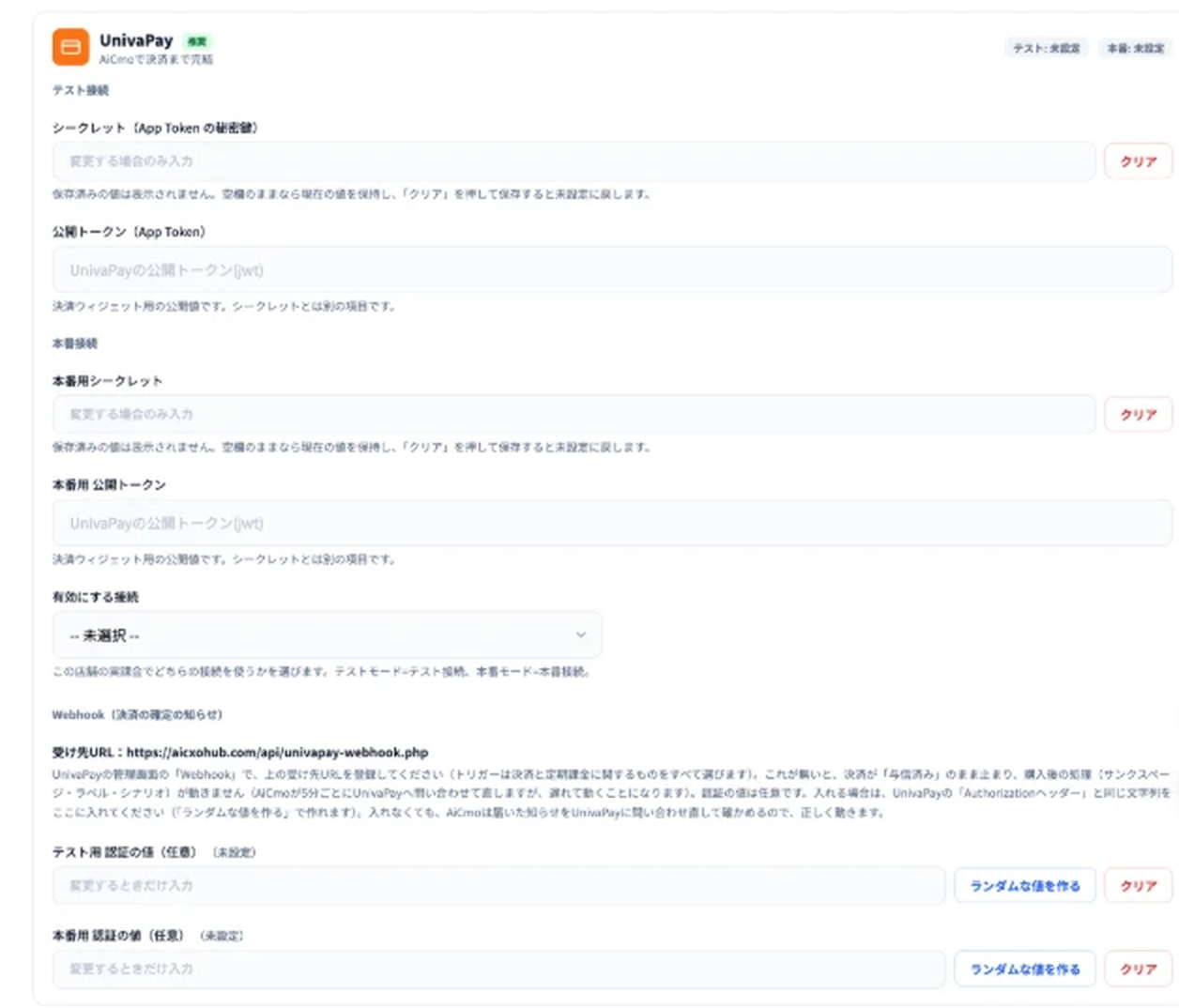Click the chevron arrow of 未選択 dropdown
Screen dimensions: 1179x1008
[x=581, y=635]
